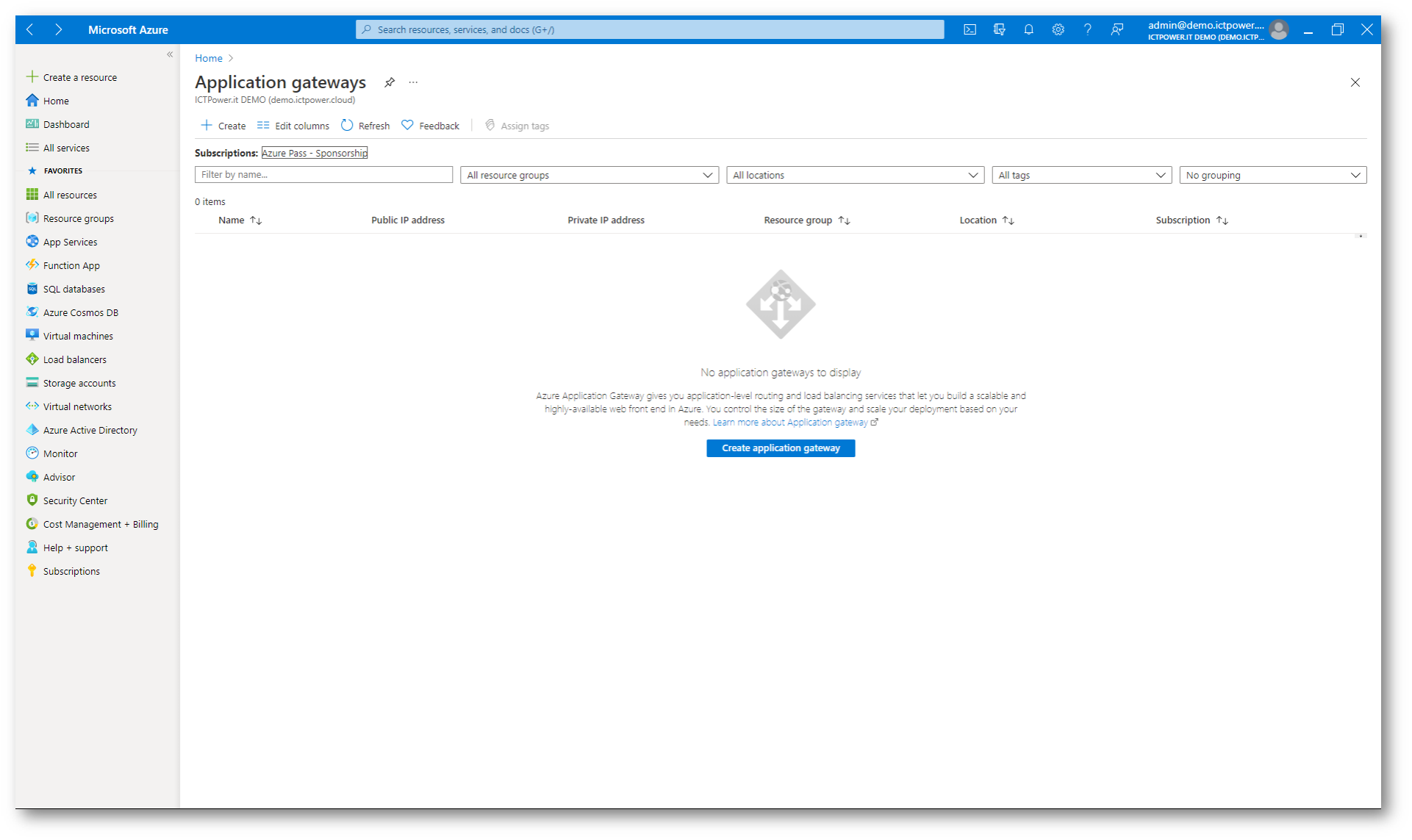This screenshot has height=840, width=1412.
Task: Open Subscriptions key icon in sidebar
Action: [x=32, y=571]
